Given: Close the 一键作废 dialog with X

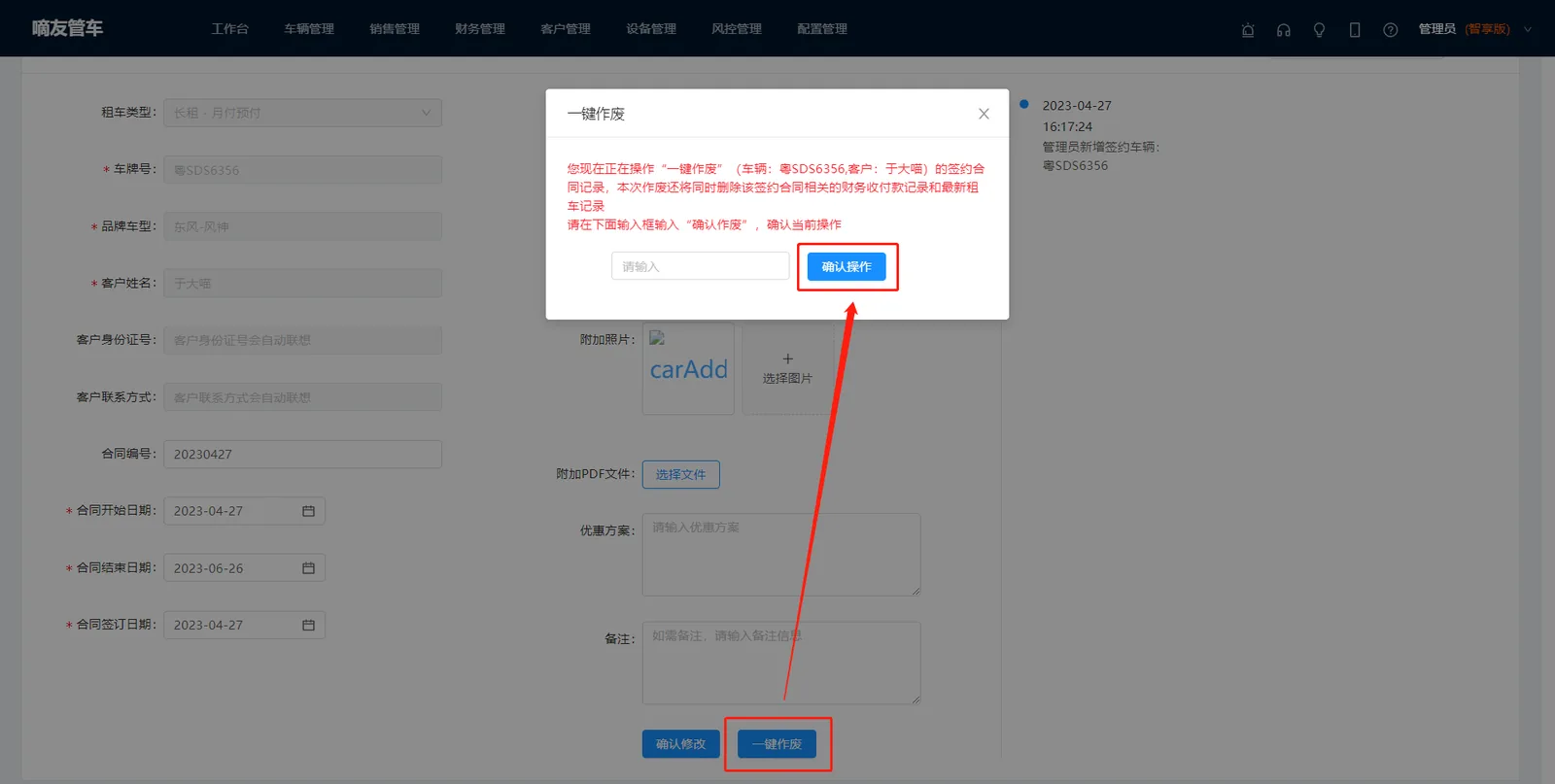Looking at the screenshot, I should click(984, 114).
